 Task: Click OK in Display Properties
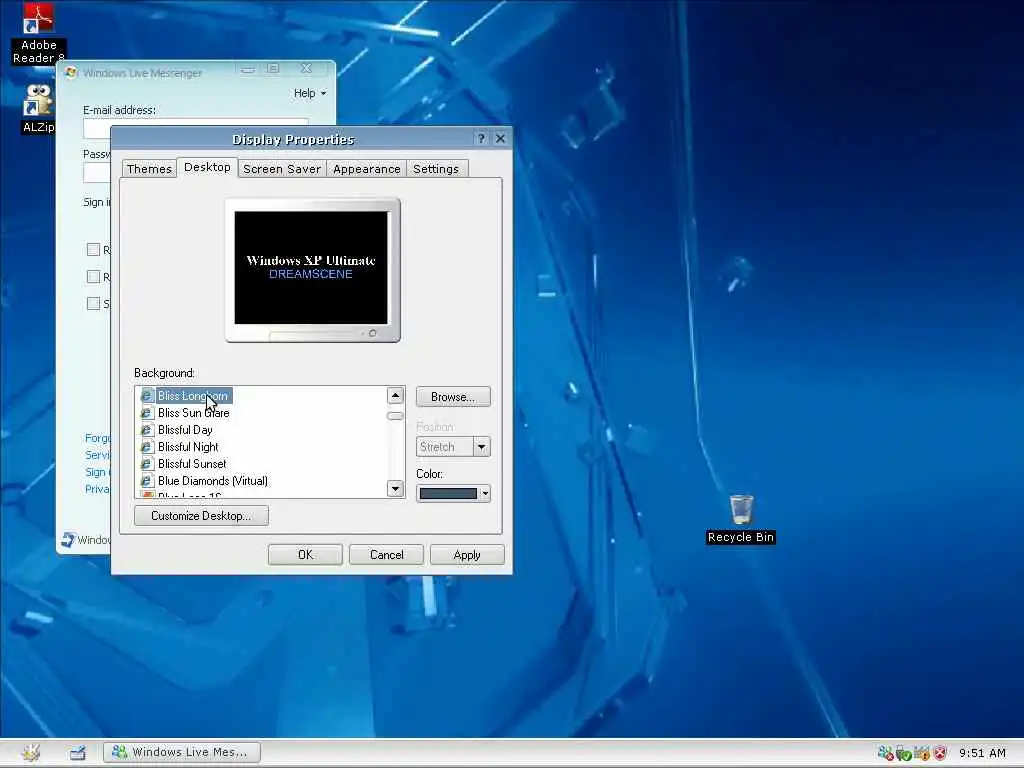[305, 554]
